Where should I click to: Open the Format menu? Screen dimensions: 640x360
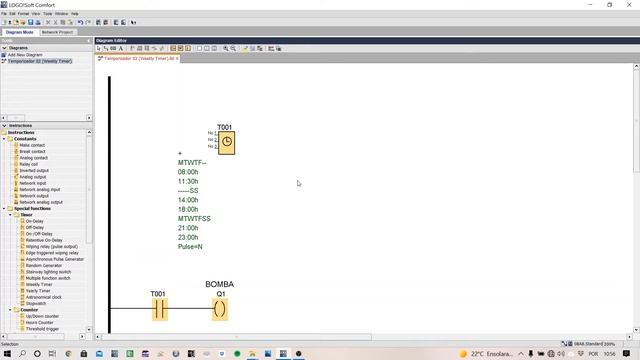click(x=23, y=13)
